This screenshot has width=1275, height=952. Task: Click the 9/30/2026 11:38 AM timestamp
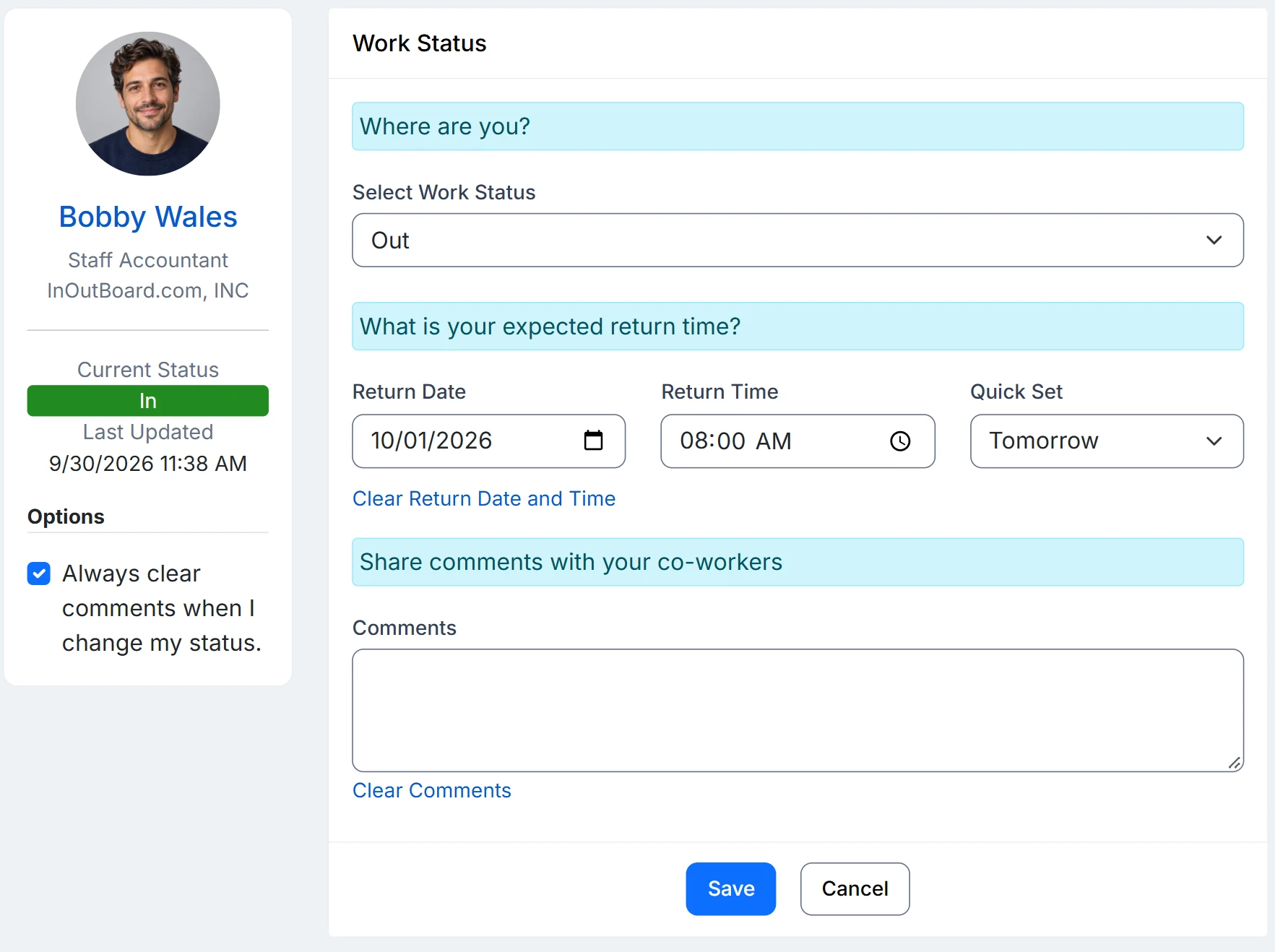click(x=148, y=464)
